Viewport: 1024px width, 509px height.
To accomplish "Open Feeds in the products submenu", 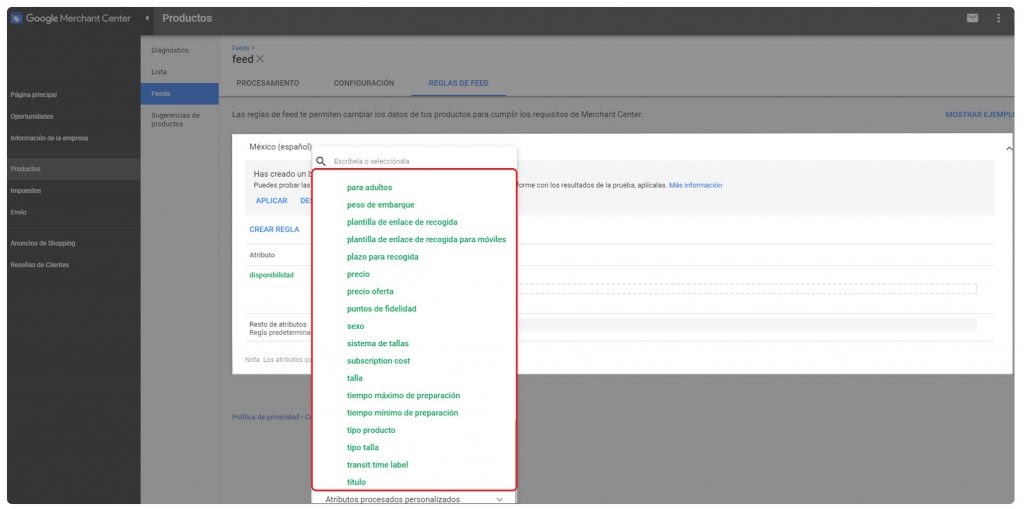I will tap(179, 93).
